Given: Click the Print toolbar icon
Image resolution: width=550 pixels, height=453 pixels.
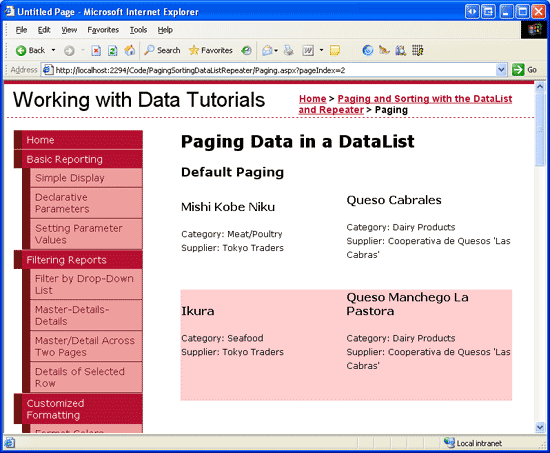Looking at the screenshot, I should pos(289,51).
